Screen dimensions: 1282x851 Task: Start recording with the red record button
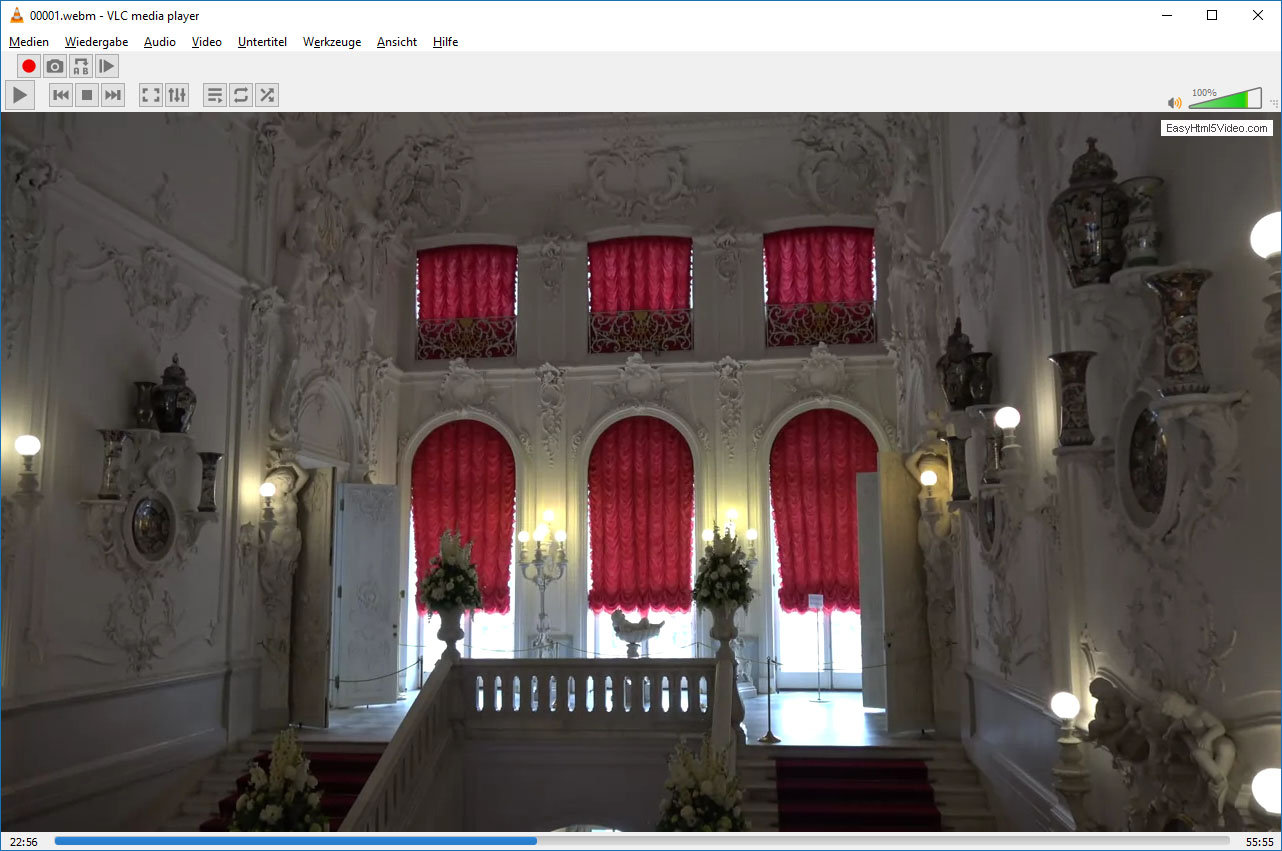click(29, 67)
